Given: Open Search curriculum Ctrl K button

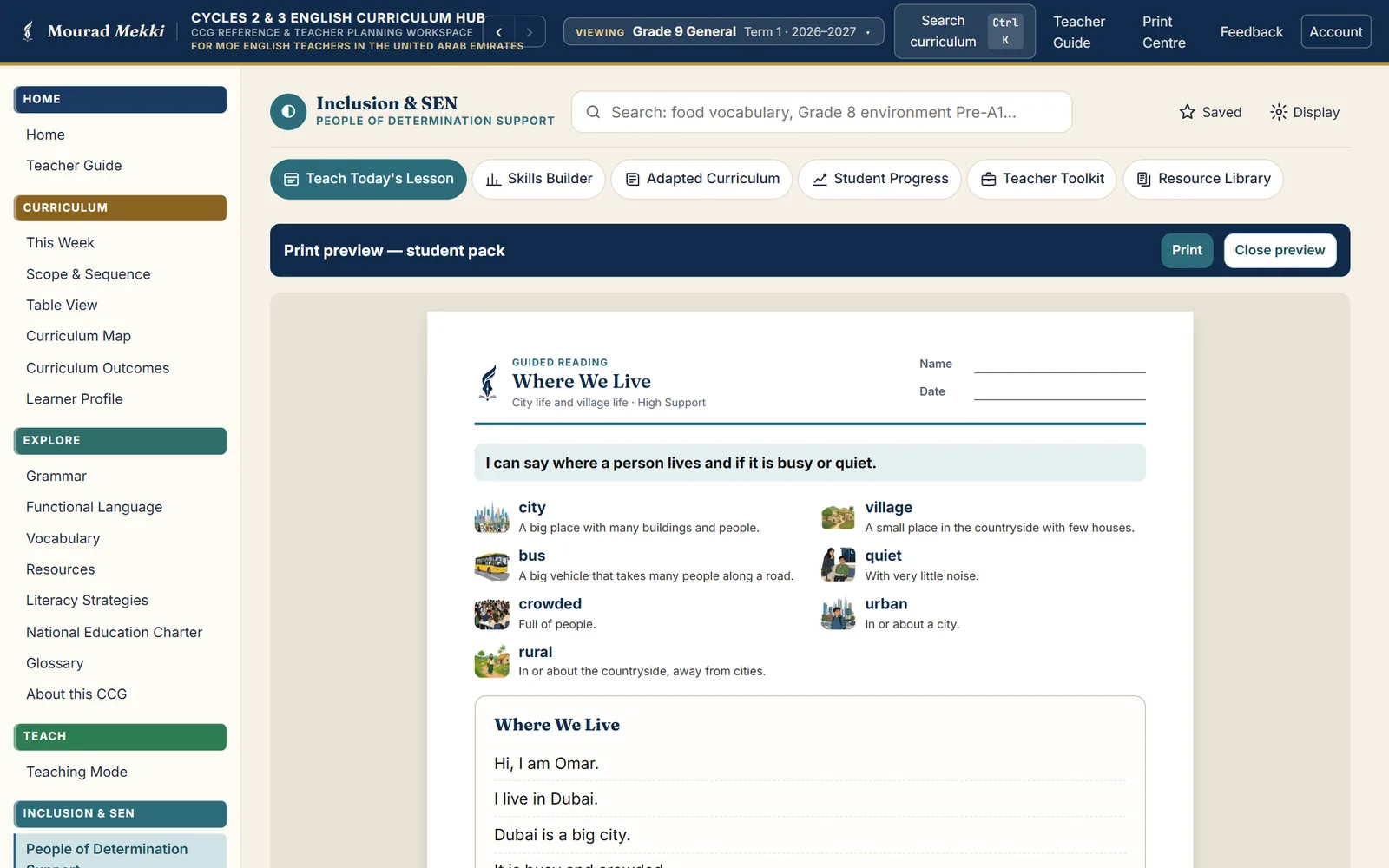Looking at the screenshot, I should [964, 31].
